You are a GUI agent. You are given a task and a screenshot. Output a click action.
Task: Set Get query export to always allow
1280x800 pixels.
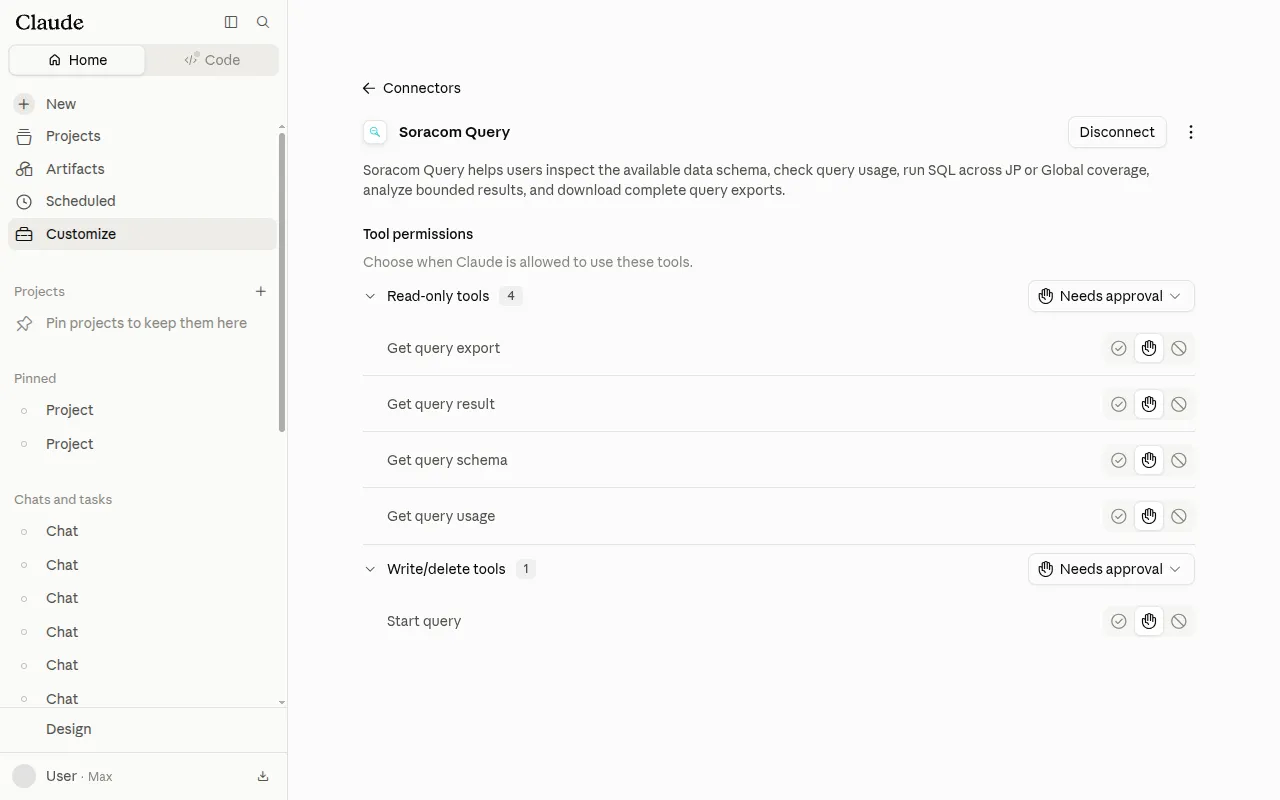click(1119, 348)
